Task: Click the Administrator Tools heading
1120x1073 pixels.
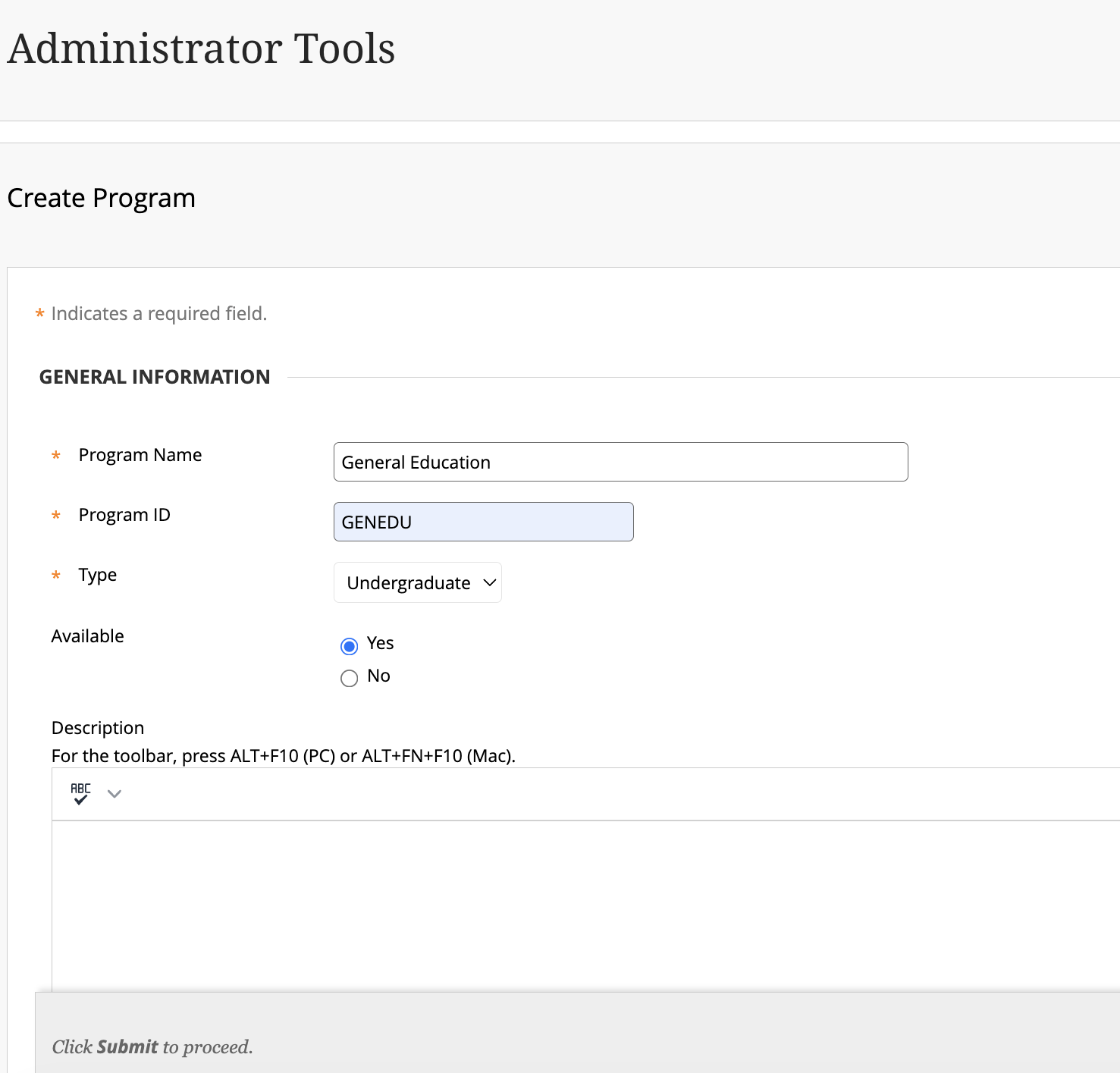Action: point(202,48)
